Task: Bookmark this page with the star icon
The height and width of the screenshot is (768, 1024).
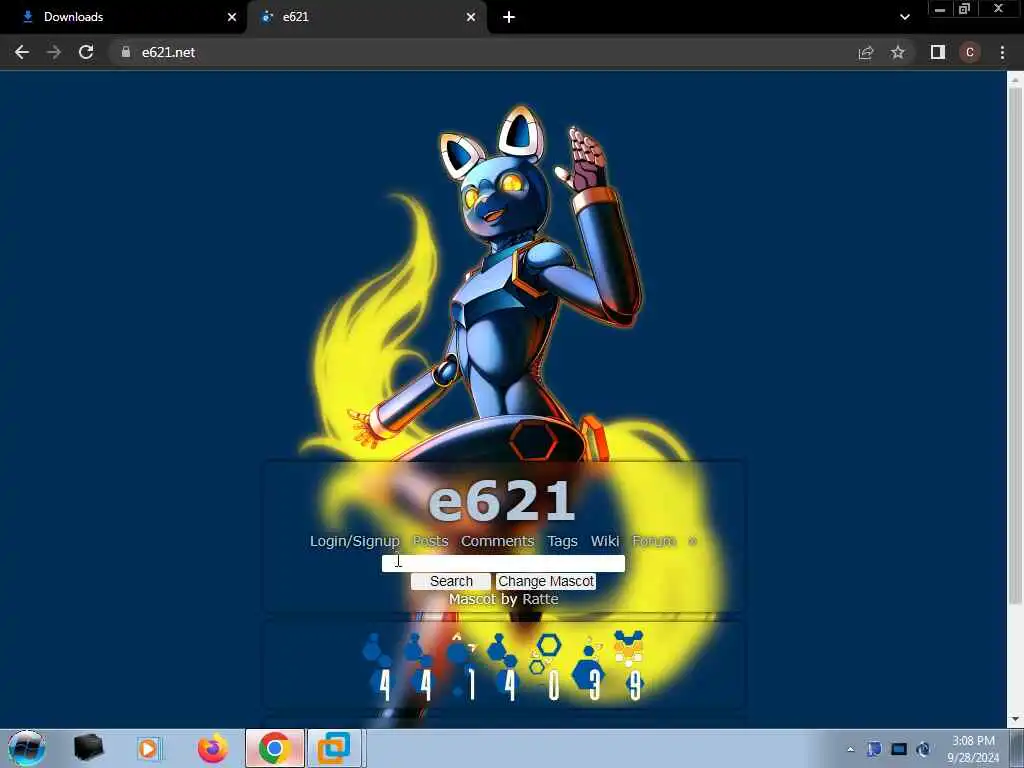Action: [x=898, y=52]
